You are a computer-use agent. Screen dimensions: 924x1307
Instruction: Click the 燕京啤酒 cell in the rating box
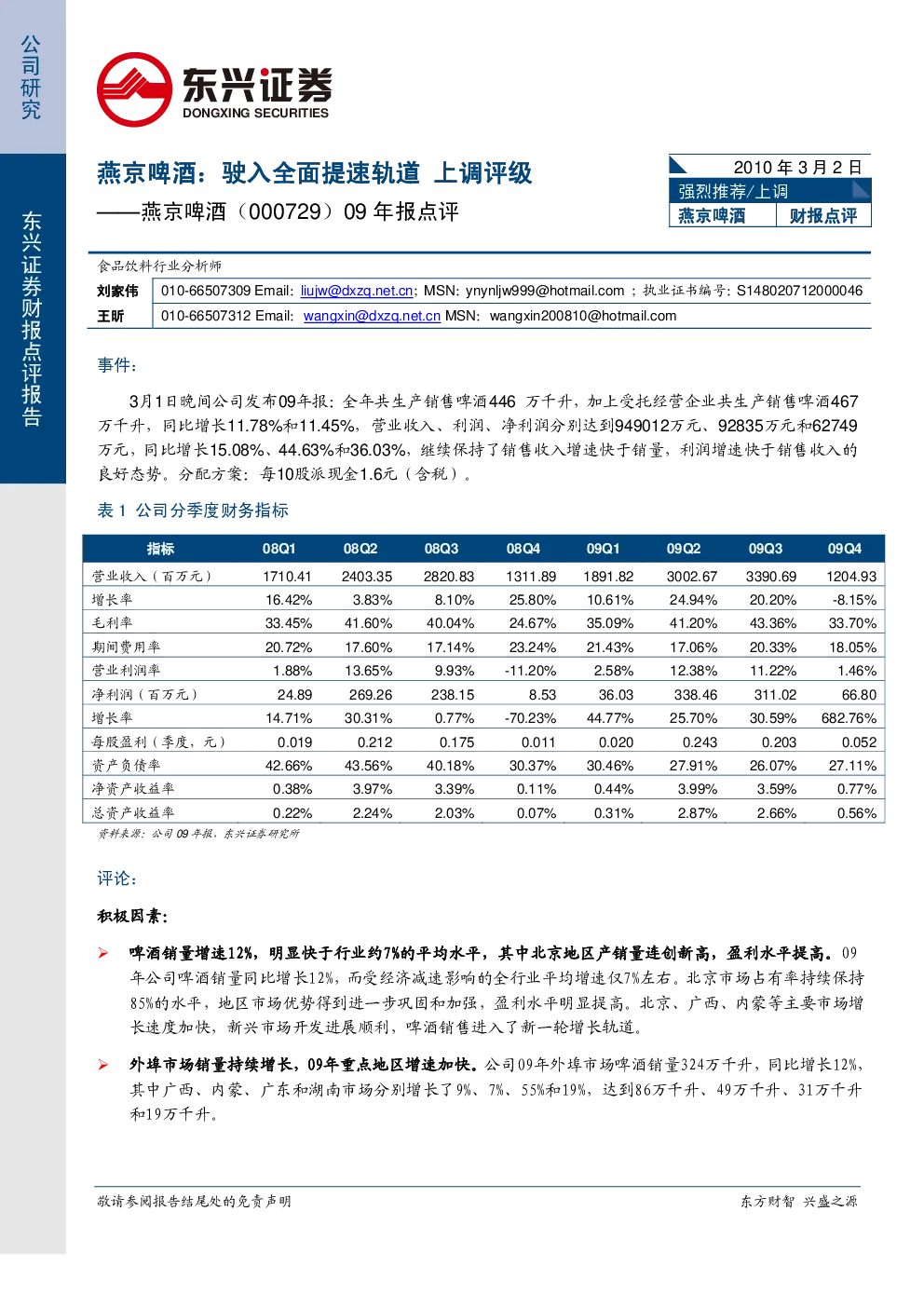point(712,215)
